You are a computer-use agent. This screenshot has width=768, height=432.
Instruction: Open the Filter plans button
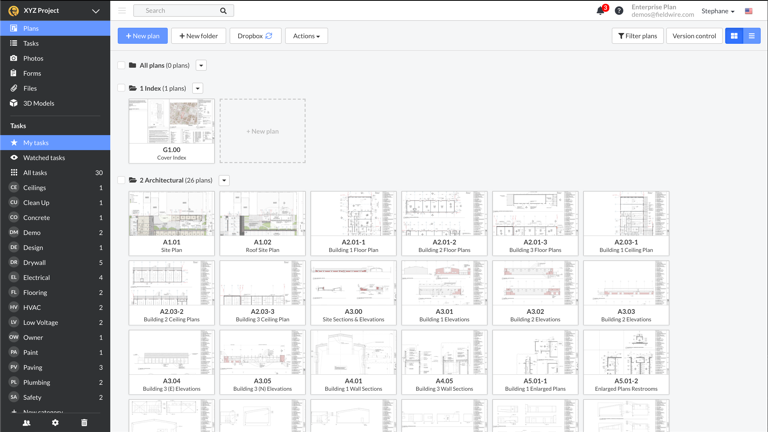tap(637, 36)
